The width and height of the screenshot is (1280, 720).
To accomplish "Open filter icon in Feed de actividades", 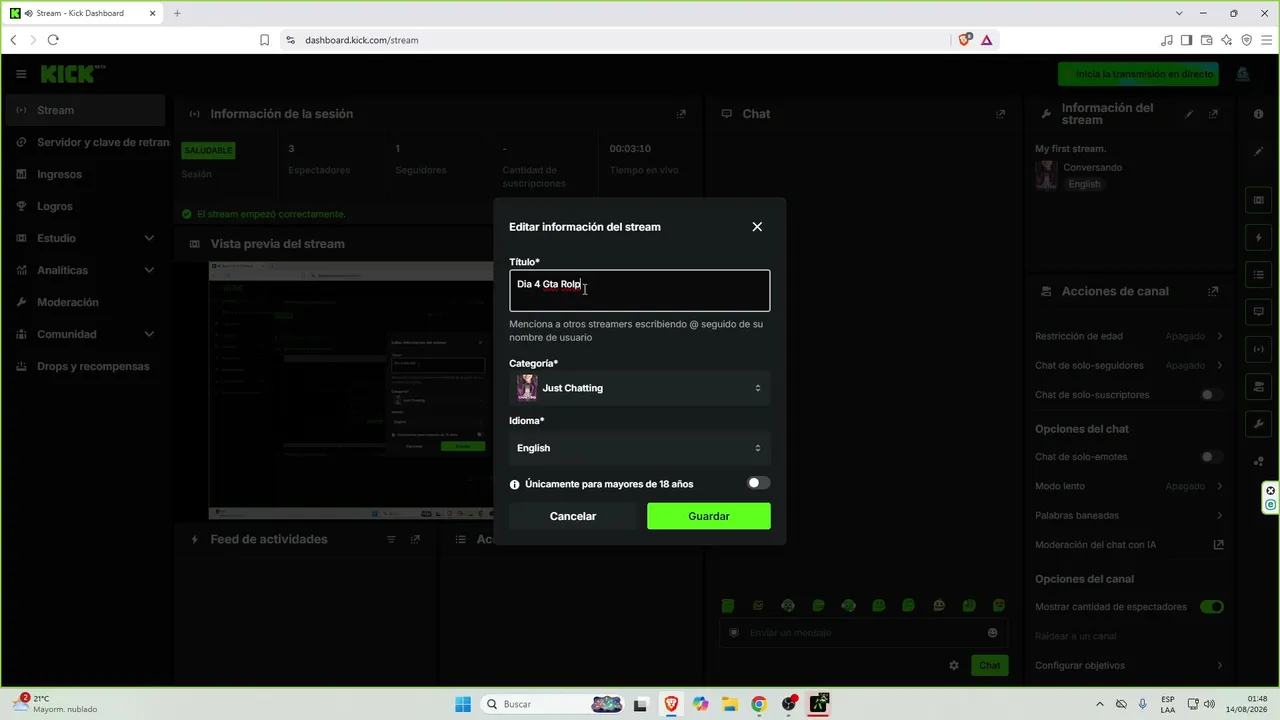I will (391, 539).
